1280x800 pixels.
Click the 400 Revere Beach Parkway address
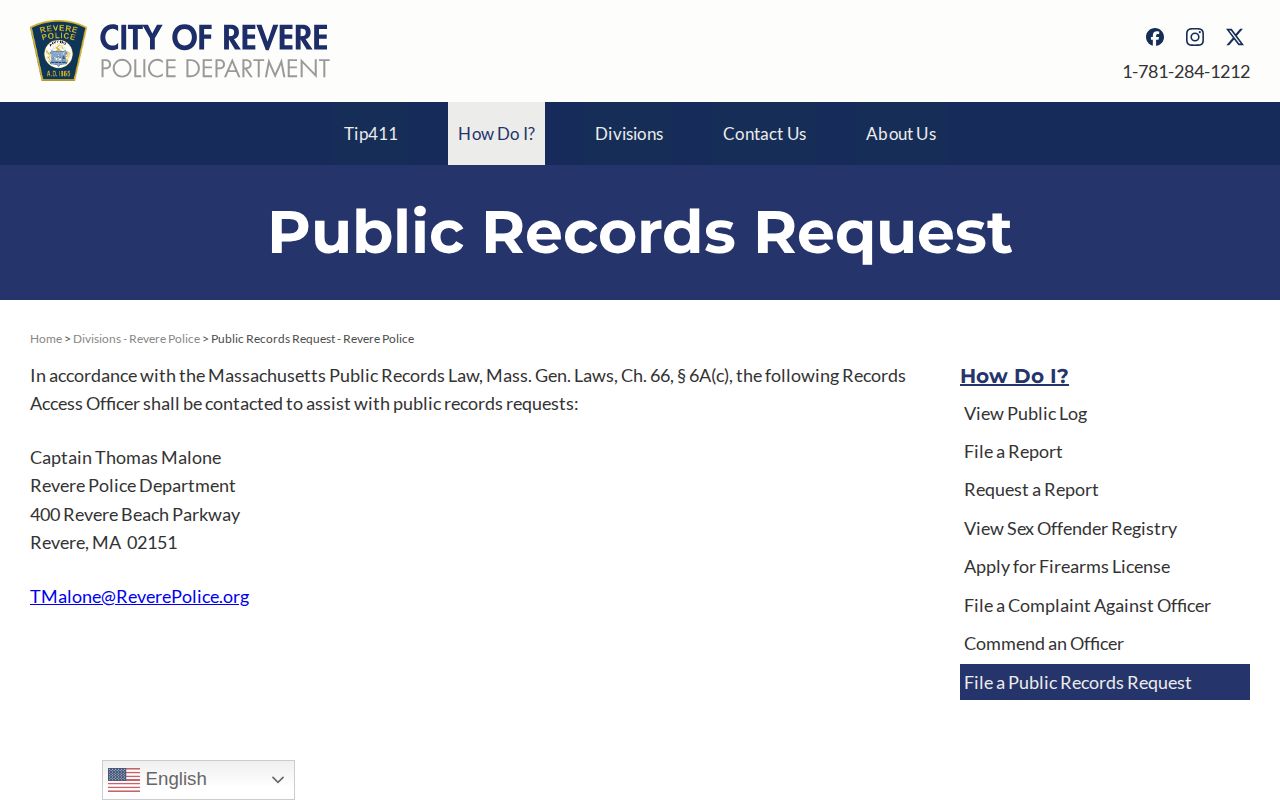(x=135, y=515)
